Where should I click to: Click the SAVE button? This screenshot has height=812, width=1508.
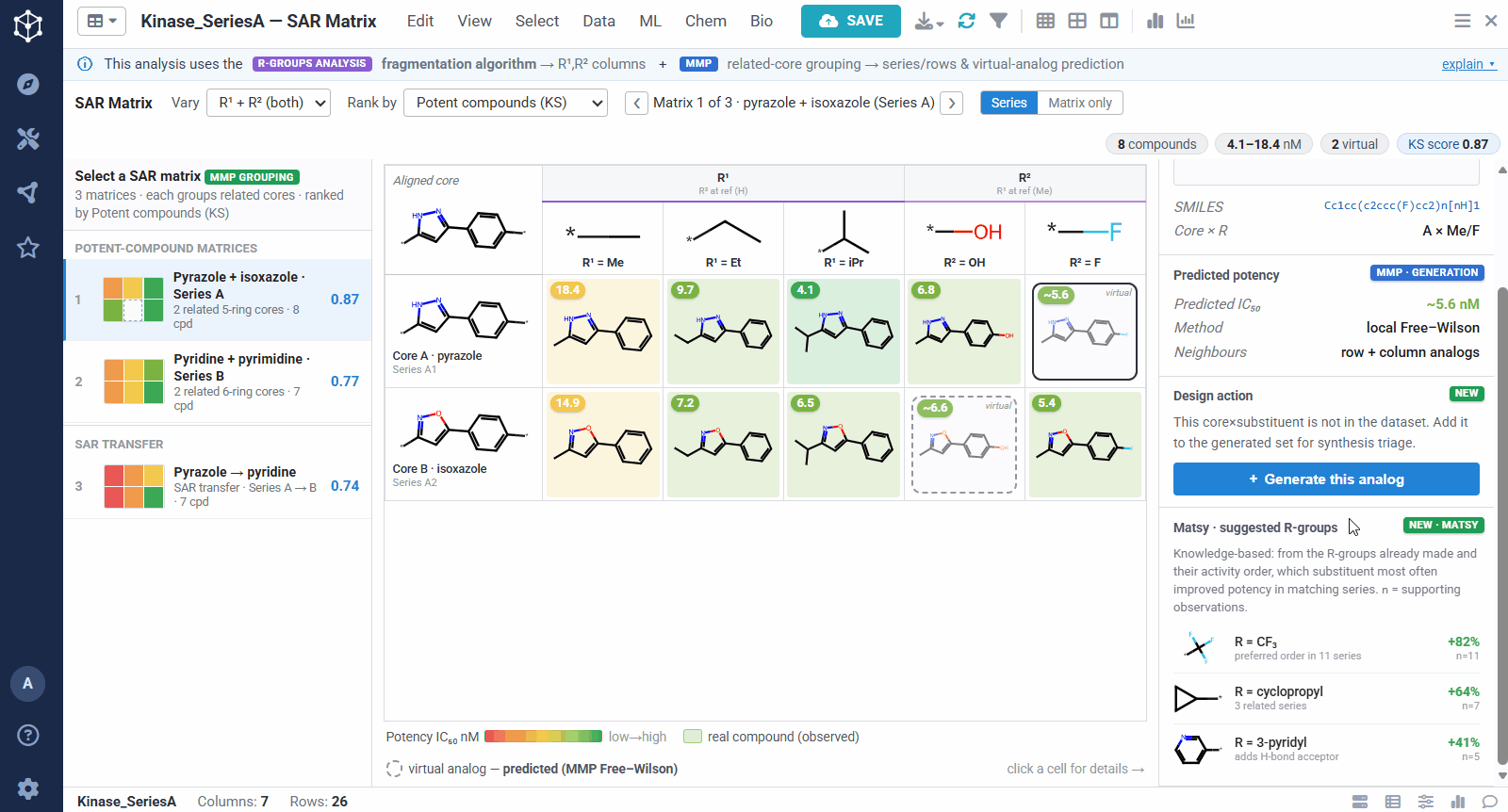851,21
